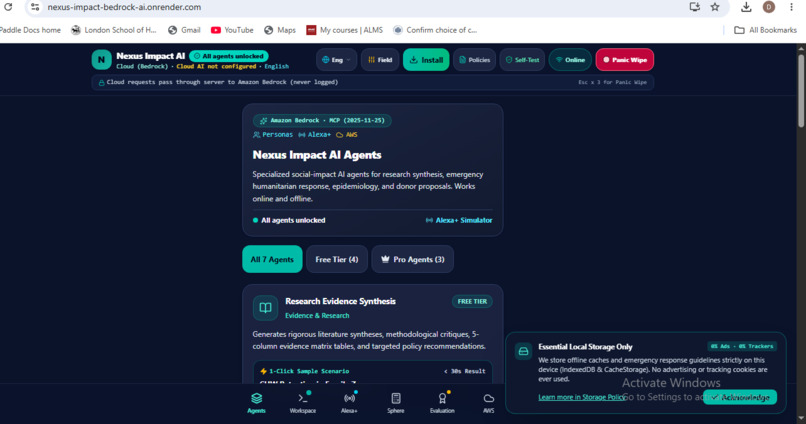Open the Eng language dropdown
The image size is (806, 424).
click(336, 60)
